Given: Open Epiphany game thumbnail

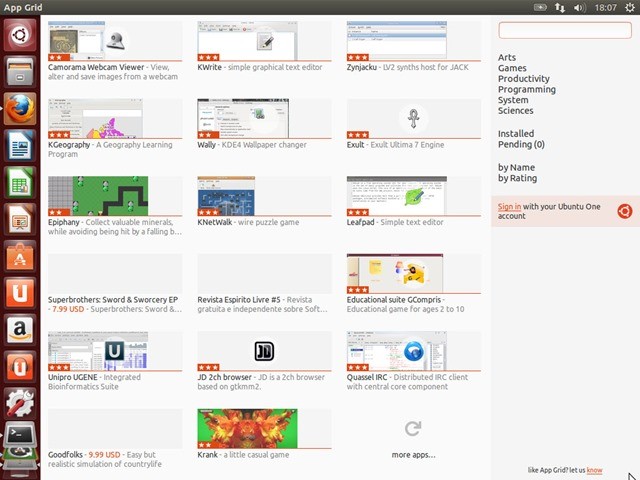Looking at the screenshot, I should pyautogui.click(x=115, y=196).
